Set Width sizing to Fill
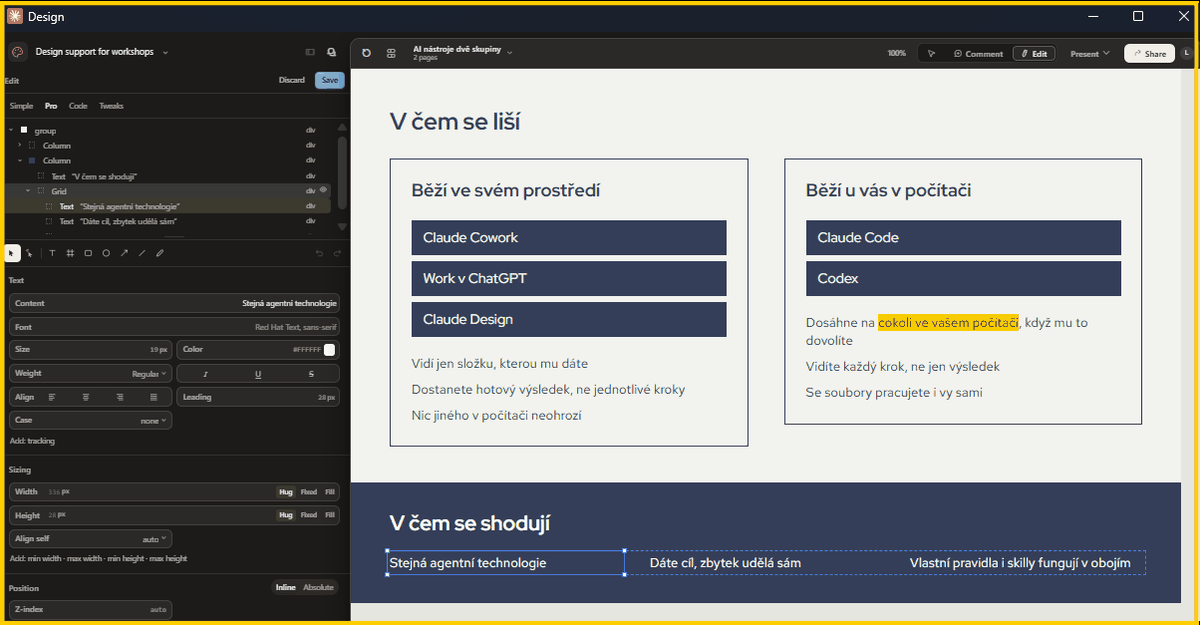Viewport: 1200px width, 625px height. coord(330,492)
